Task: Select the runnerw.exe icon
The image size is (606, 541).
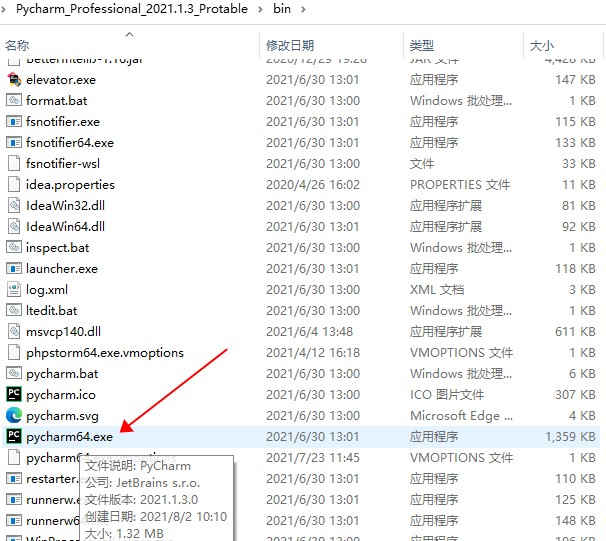Action: point(14,500)
